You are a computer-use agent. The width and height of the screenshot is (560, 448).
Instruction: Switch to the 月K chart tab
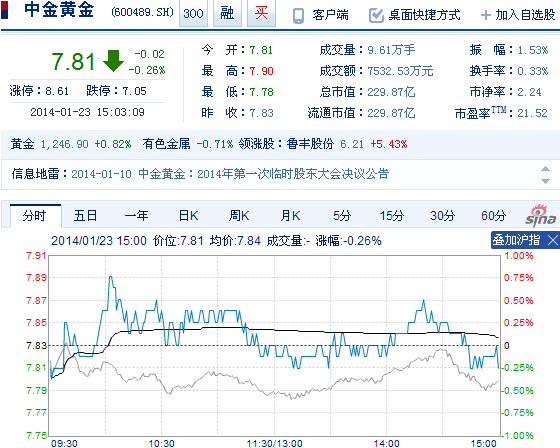pyautogui.click(x=290, y=216)
